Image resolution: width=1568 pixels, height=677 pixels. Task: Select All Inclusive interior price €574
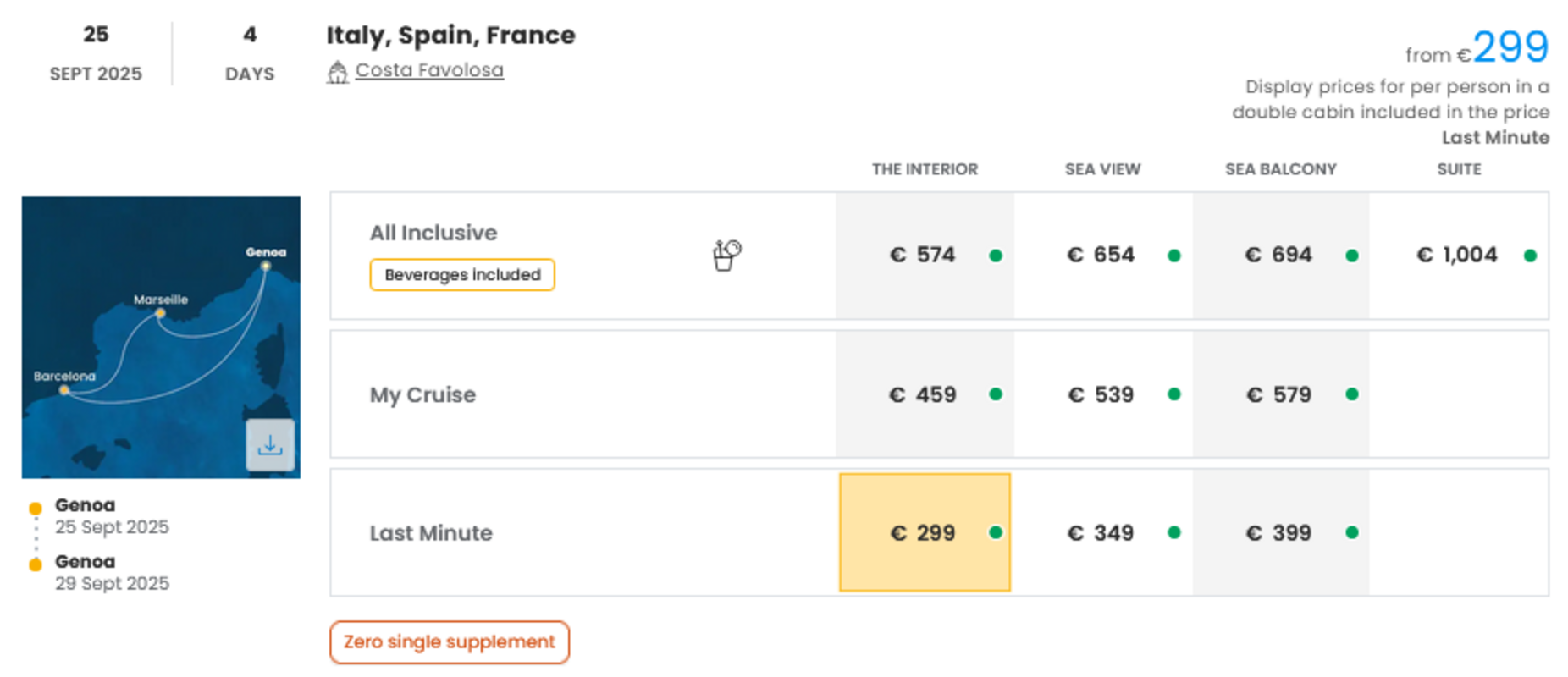(925, 256)
